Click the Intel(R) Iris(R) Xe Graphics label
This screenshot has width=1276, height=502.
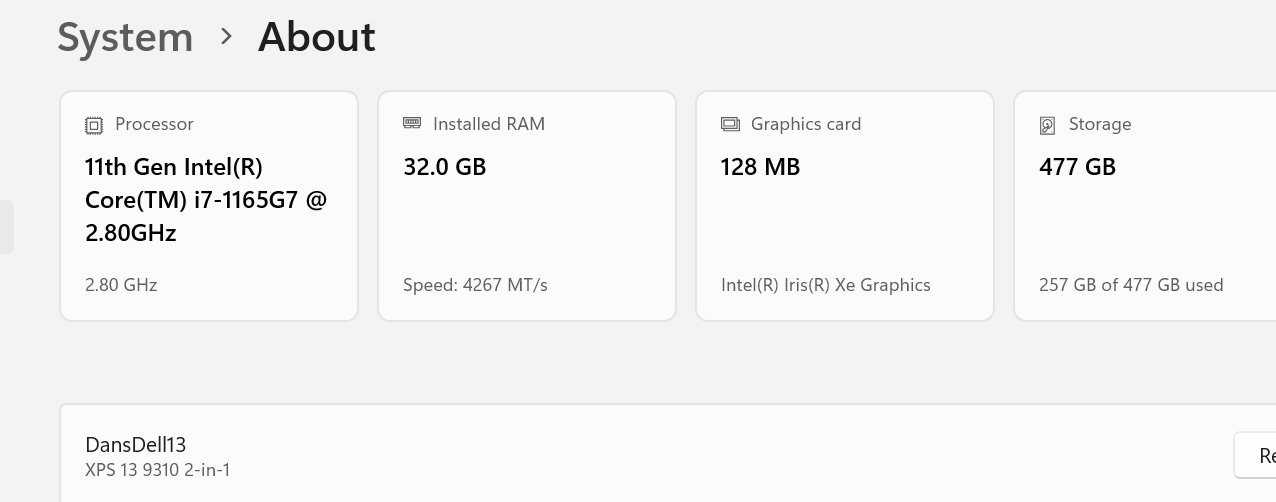(826, 285)
